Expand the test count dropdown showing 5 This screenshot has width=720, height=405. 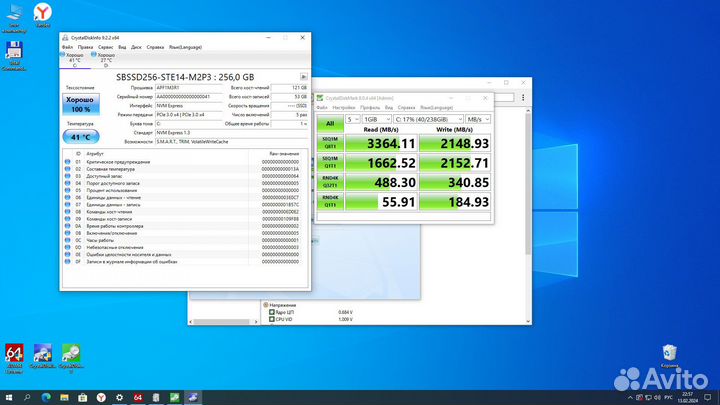point(351,119)
